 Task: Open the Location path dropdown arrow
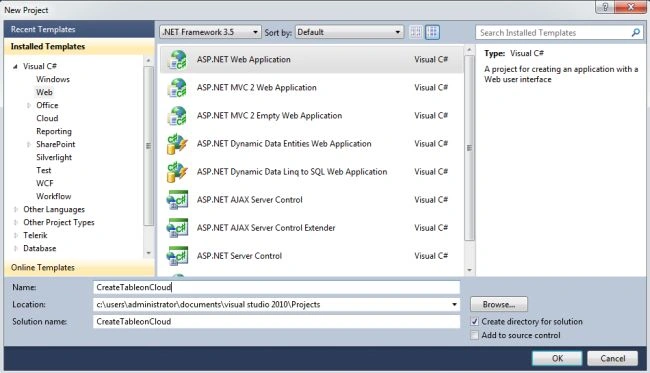[454, 305]
